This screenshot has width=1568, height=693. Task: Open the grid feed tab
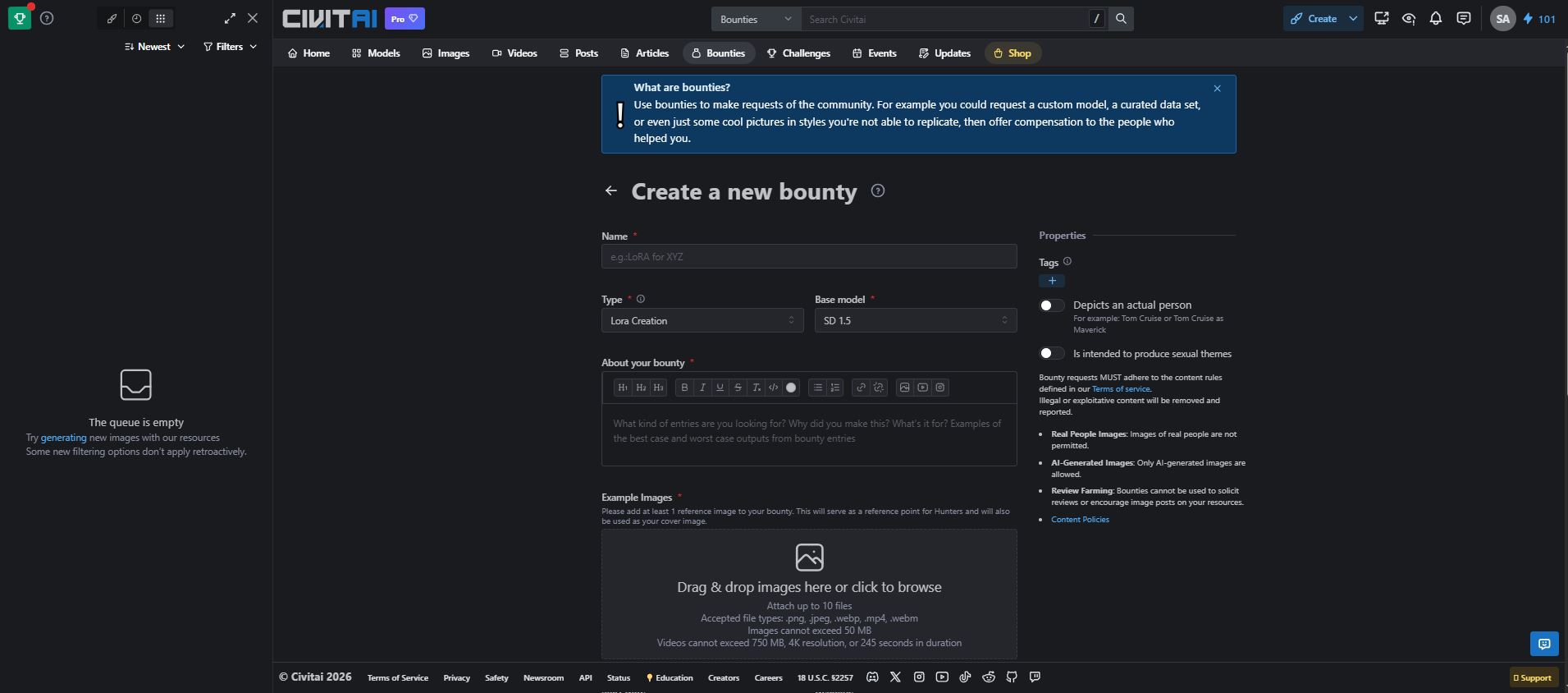[161, 18]
